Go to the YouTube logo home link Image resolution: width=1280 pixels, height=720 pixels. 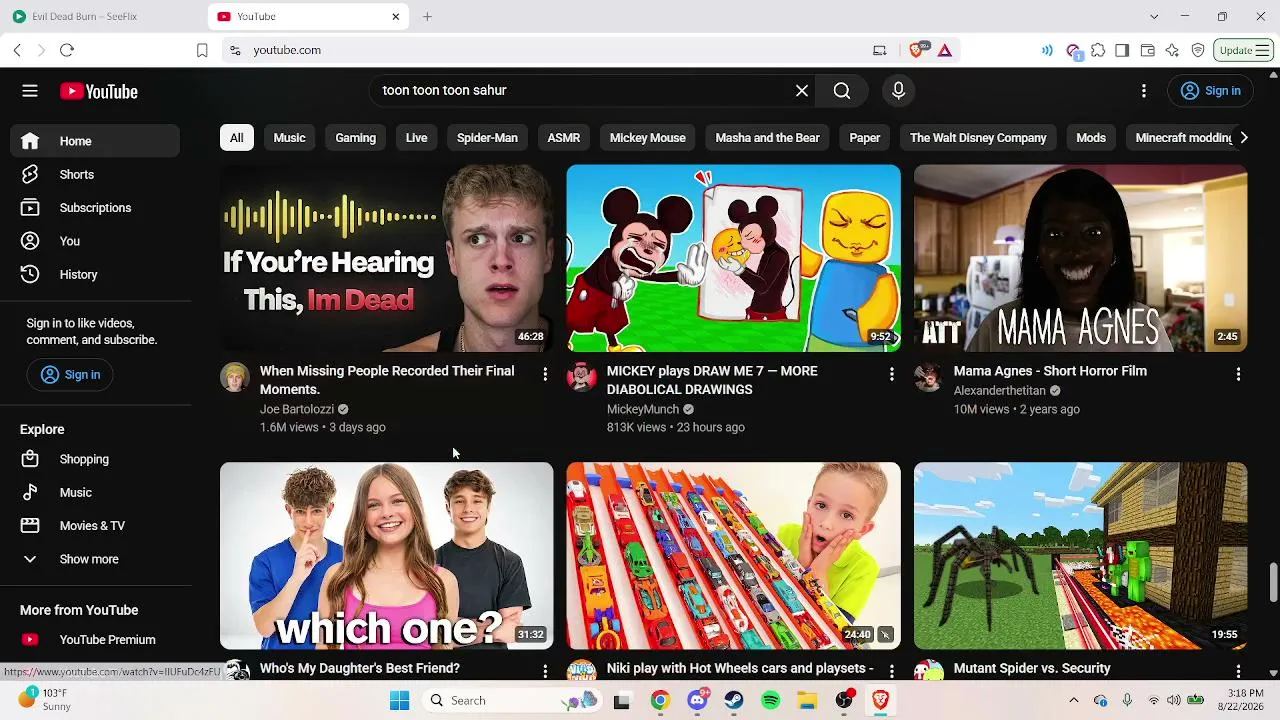98,91
